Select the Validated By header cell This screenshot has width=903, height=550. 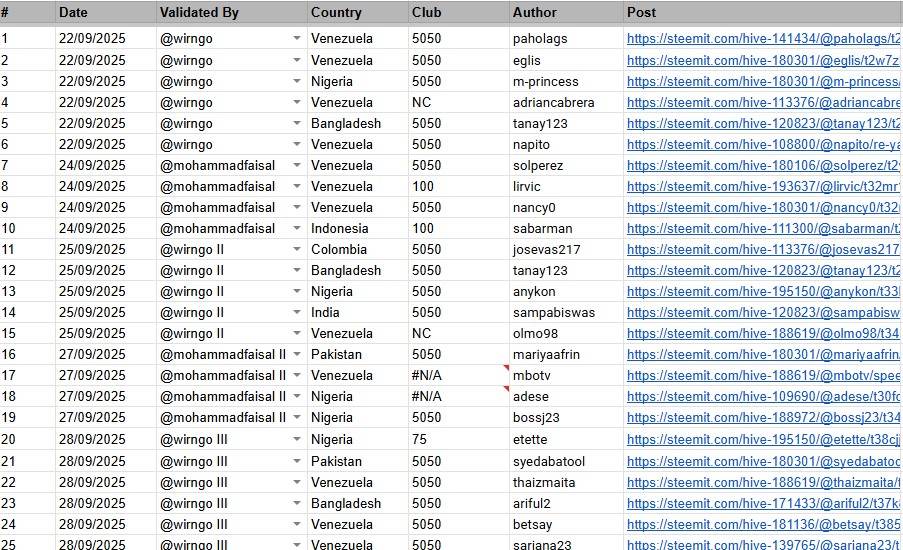click(x=232, y=13)
